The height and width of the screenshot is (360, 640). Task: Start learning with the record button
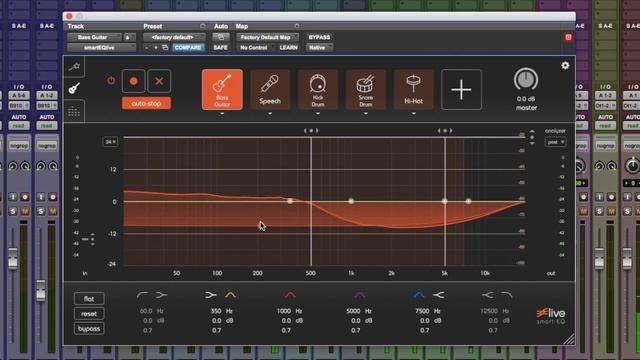pos(133,81)
